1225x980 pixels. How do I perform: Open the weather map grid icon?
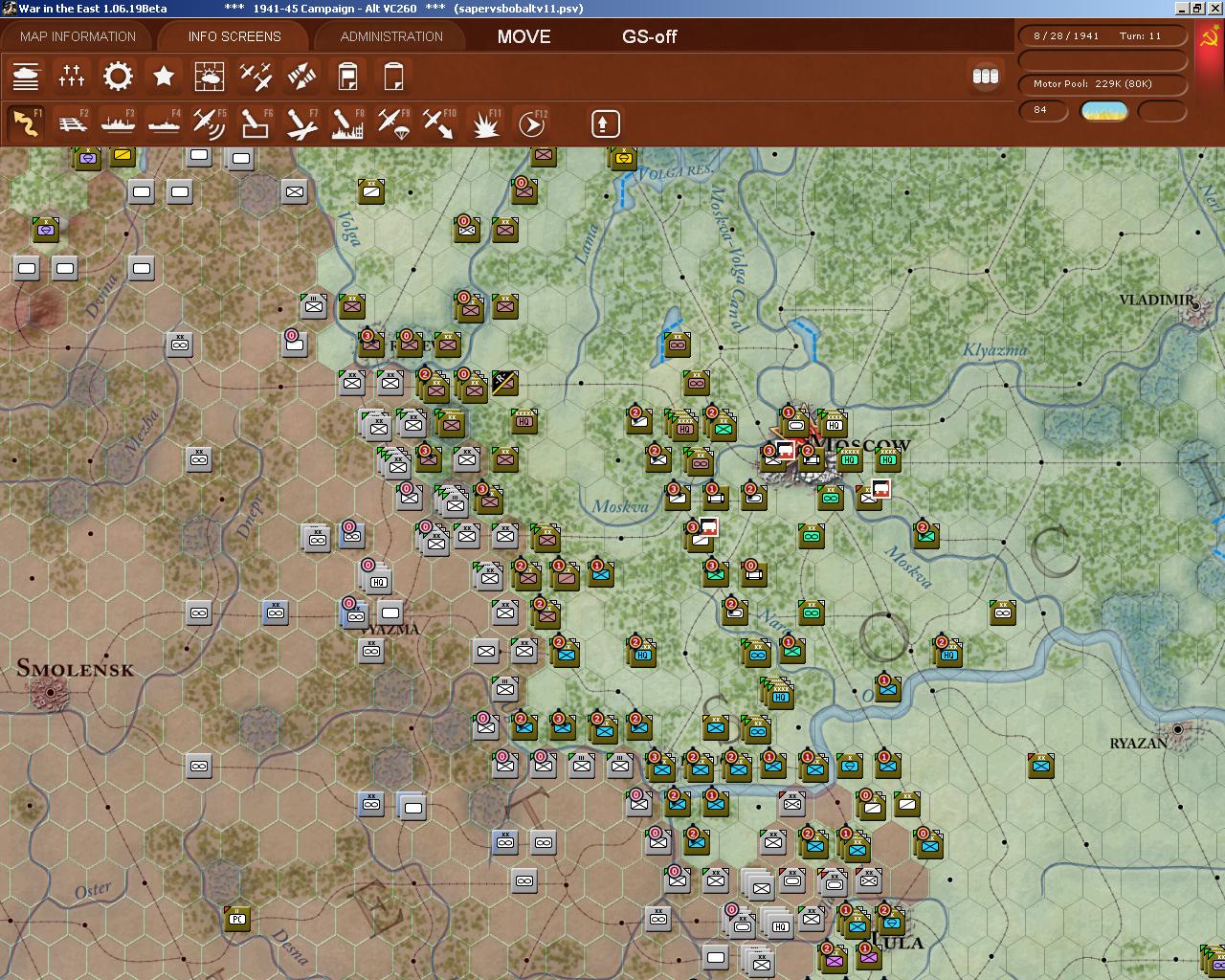coord(210,77)
